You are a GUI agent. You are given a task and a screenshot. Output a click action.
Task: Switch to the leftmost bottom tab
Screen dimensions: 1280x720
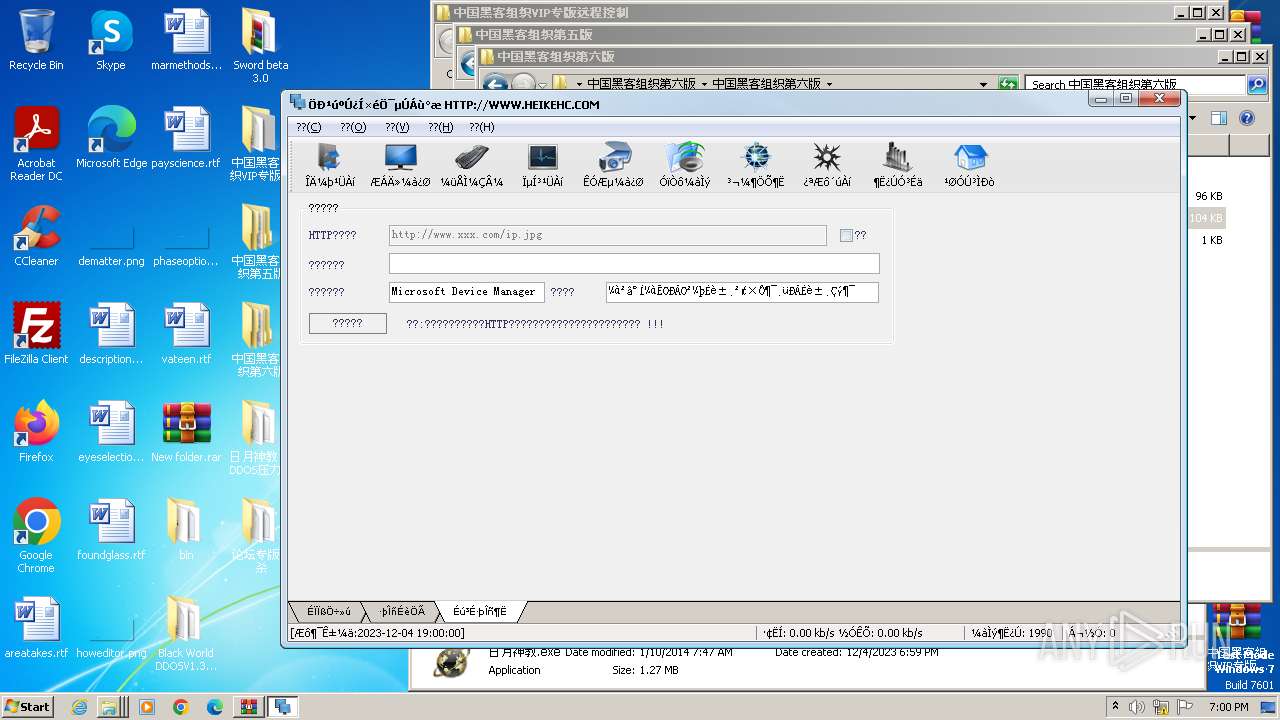(x=329, y=611)
